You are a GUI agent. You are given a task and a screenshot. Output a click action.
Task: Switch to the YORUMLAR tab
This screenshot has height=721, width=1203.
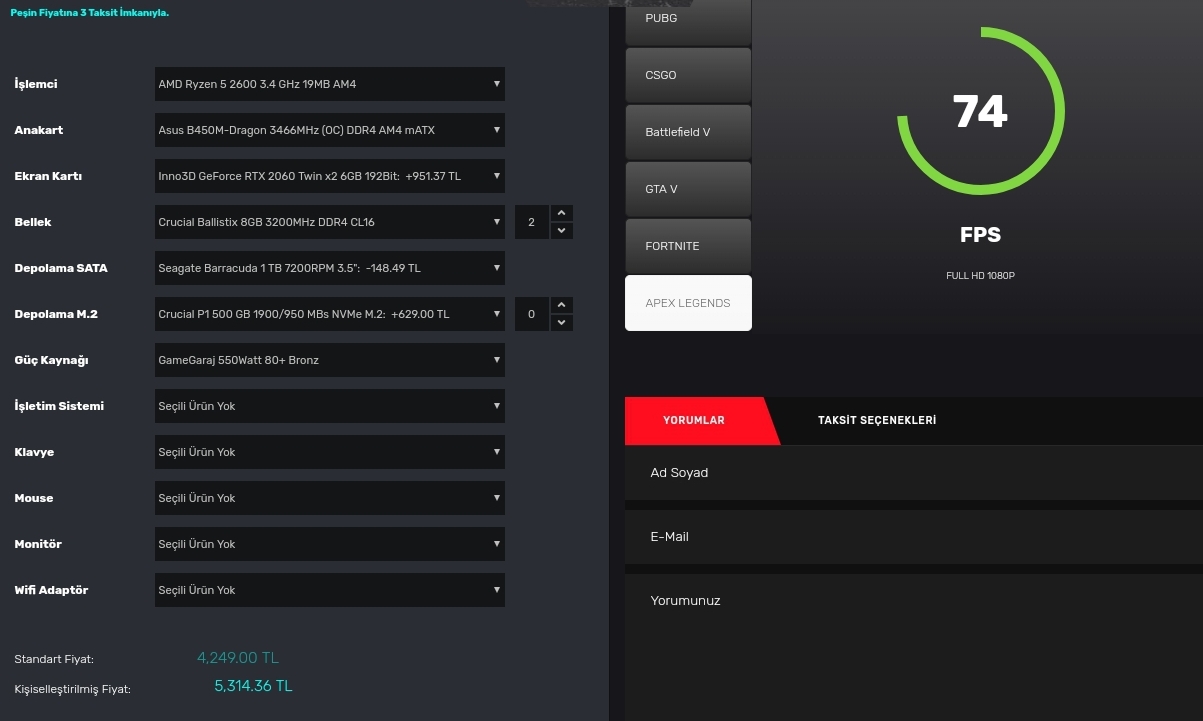(x=694, y=421)
